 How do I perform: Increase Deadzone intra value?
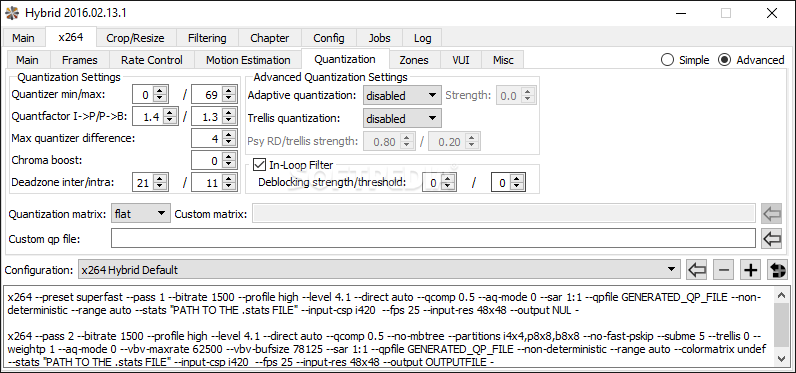coord(228,179)
